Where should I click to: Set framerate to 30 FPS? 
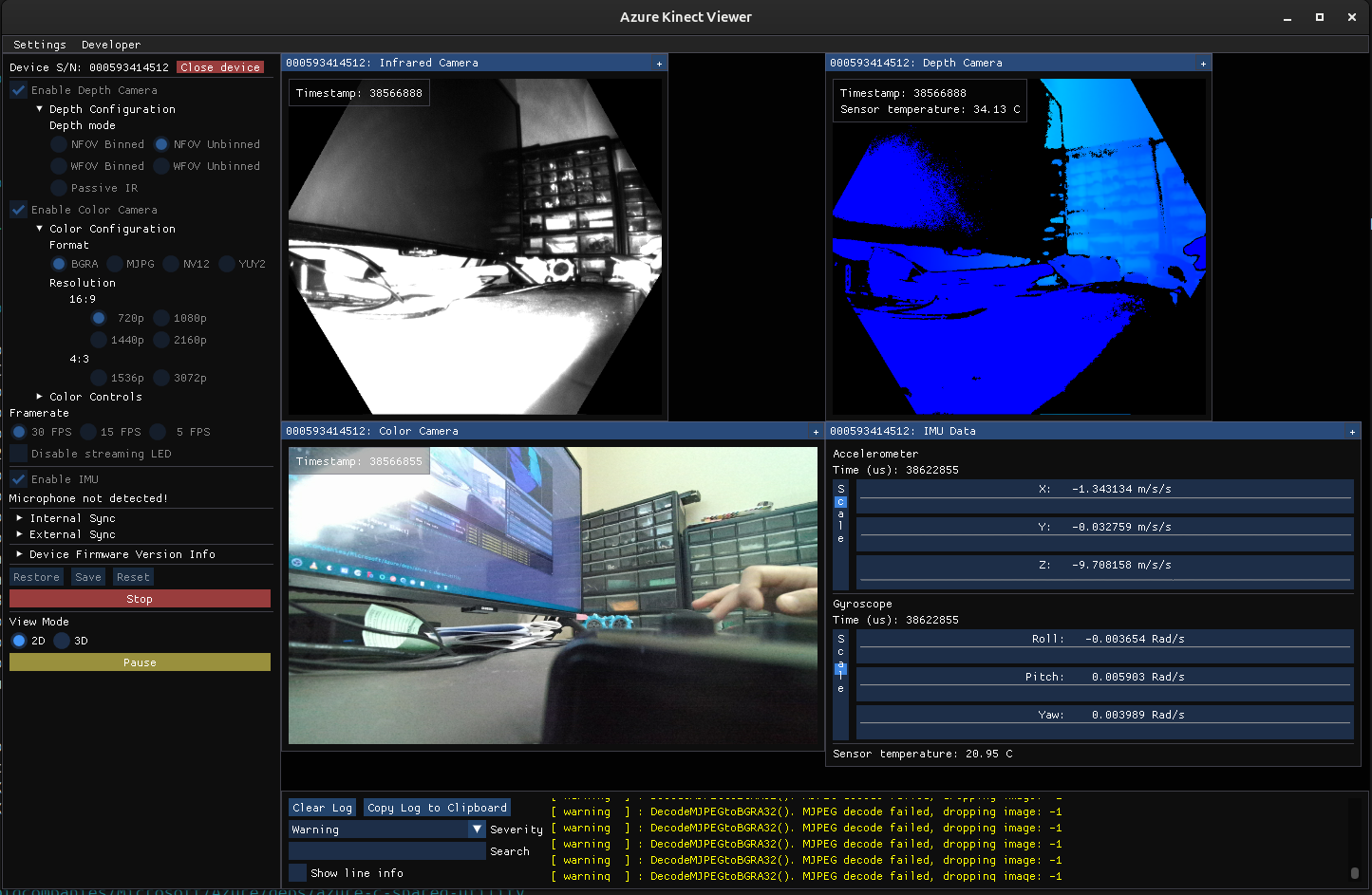(x=19, y=432)
